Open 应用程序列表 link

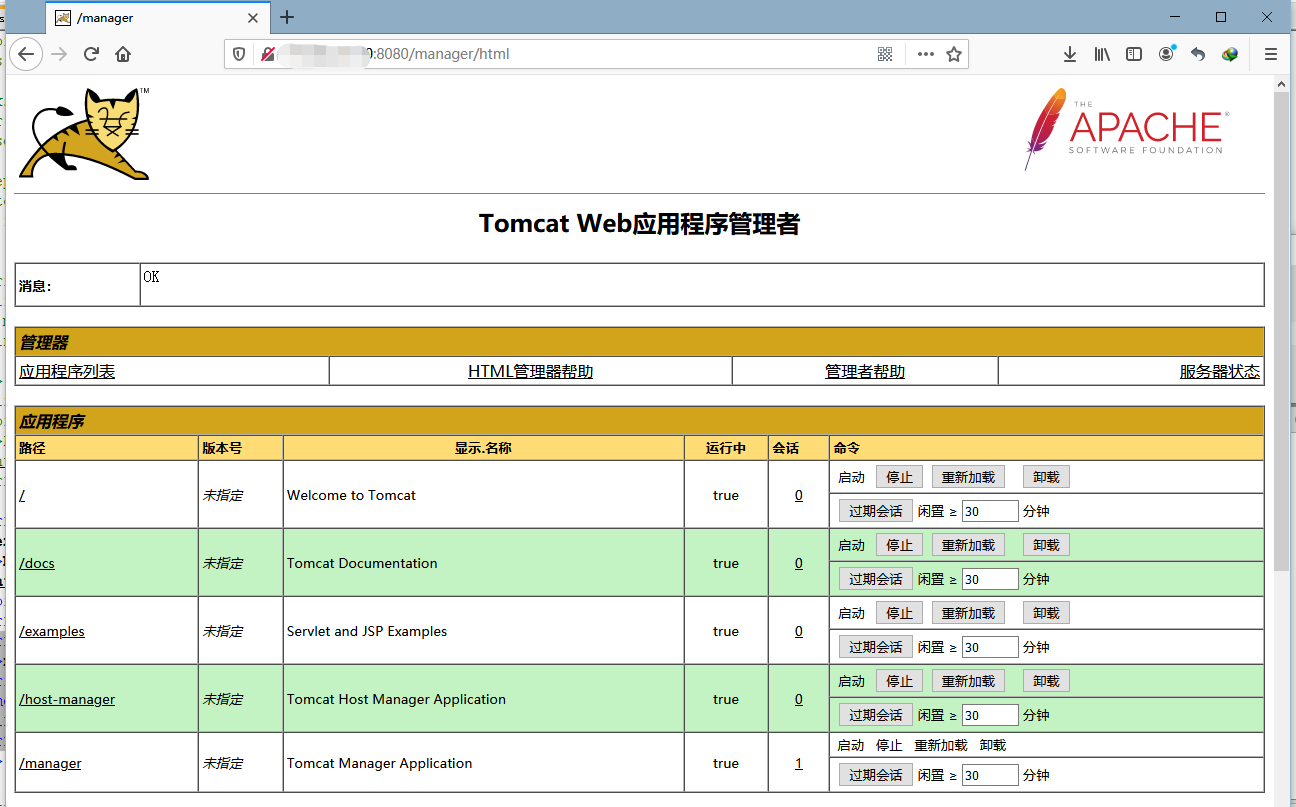click(x=67, y=371)
